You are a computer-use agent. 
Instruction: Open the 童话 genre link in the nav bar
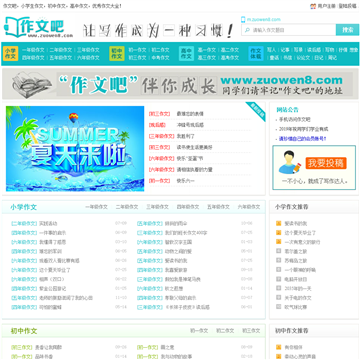(274, 58)
